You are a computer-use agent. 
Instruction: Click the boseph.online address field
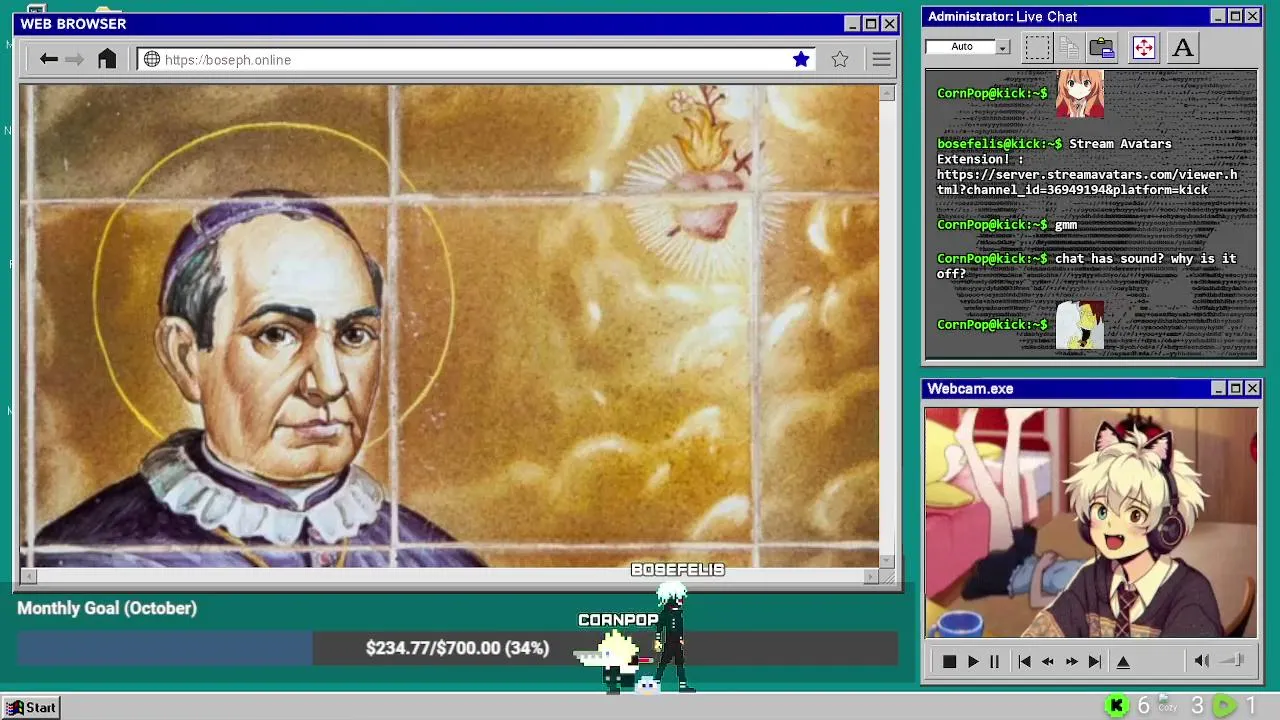(475, 60)
